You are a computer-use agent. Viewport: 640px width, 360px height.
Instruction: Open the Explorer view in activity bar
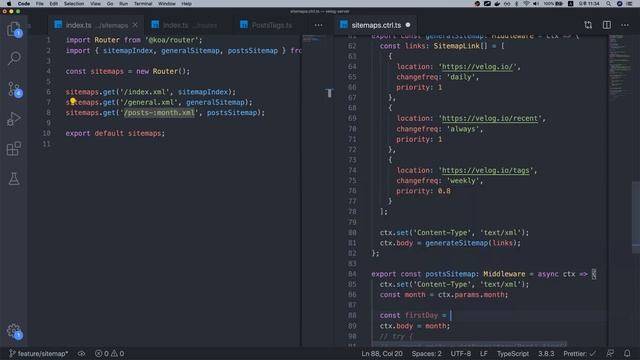[x=14, y=29]
